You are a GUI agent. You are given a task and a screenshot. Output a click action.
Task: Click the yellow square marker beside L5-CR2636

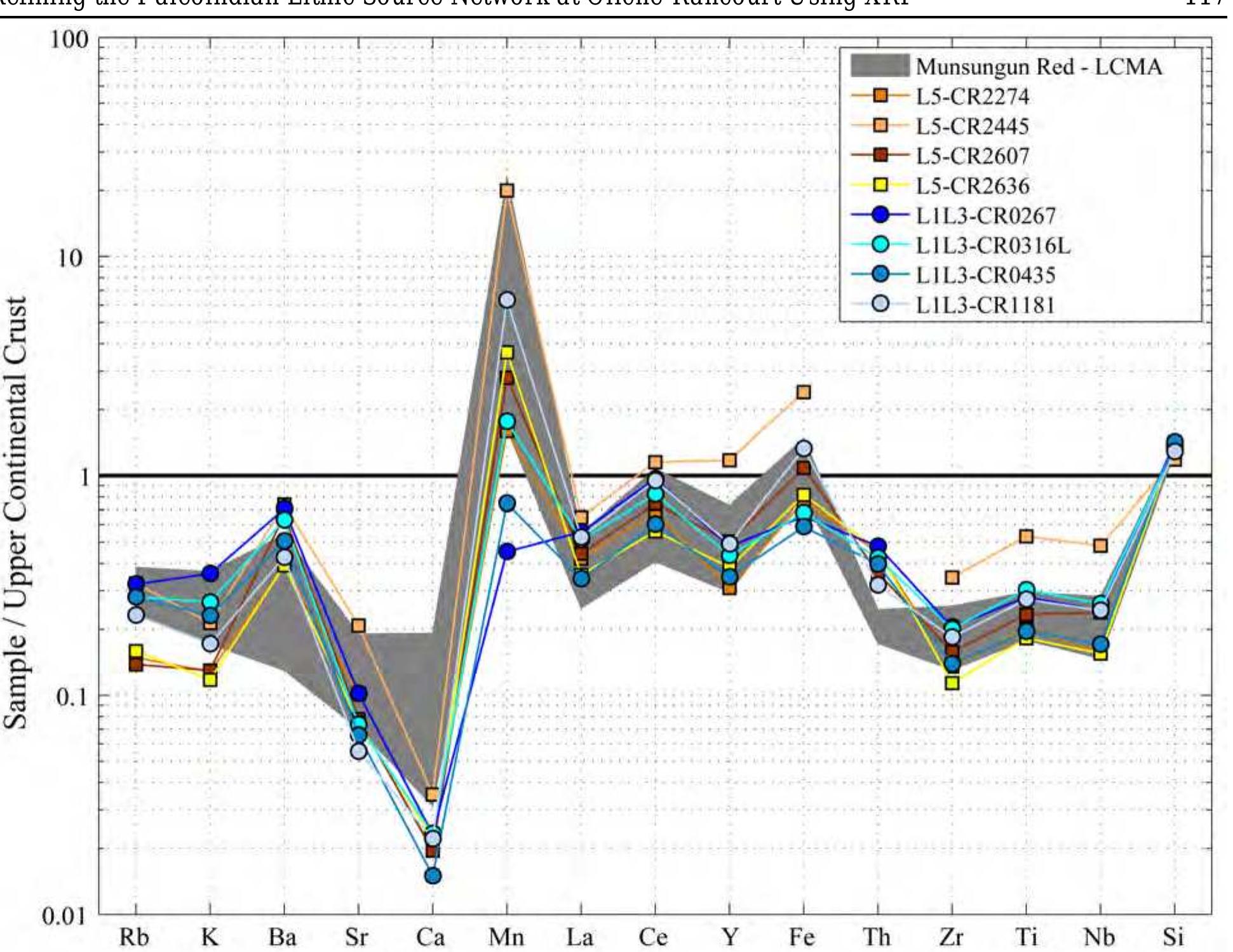880,185
